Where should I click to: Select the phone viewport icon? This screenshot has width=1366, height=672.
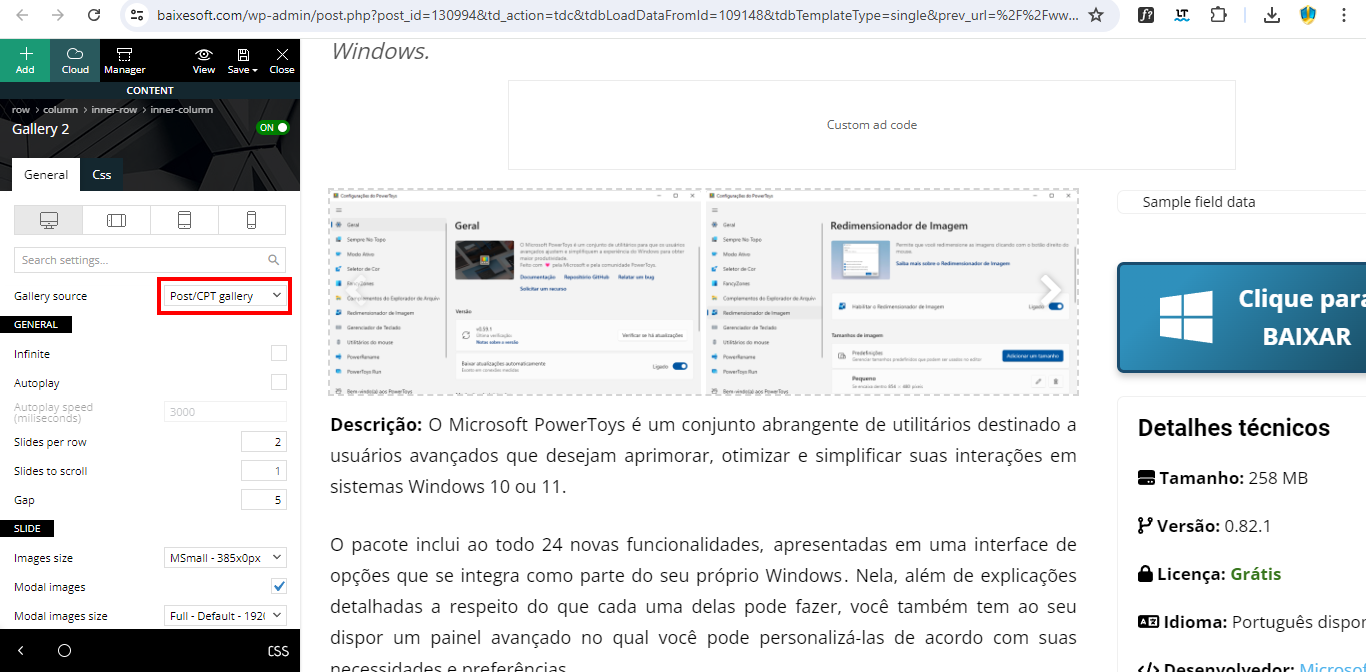(x=251, y=220)
